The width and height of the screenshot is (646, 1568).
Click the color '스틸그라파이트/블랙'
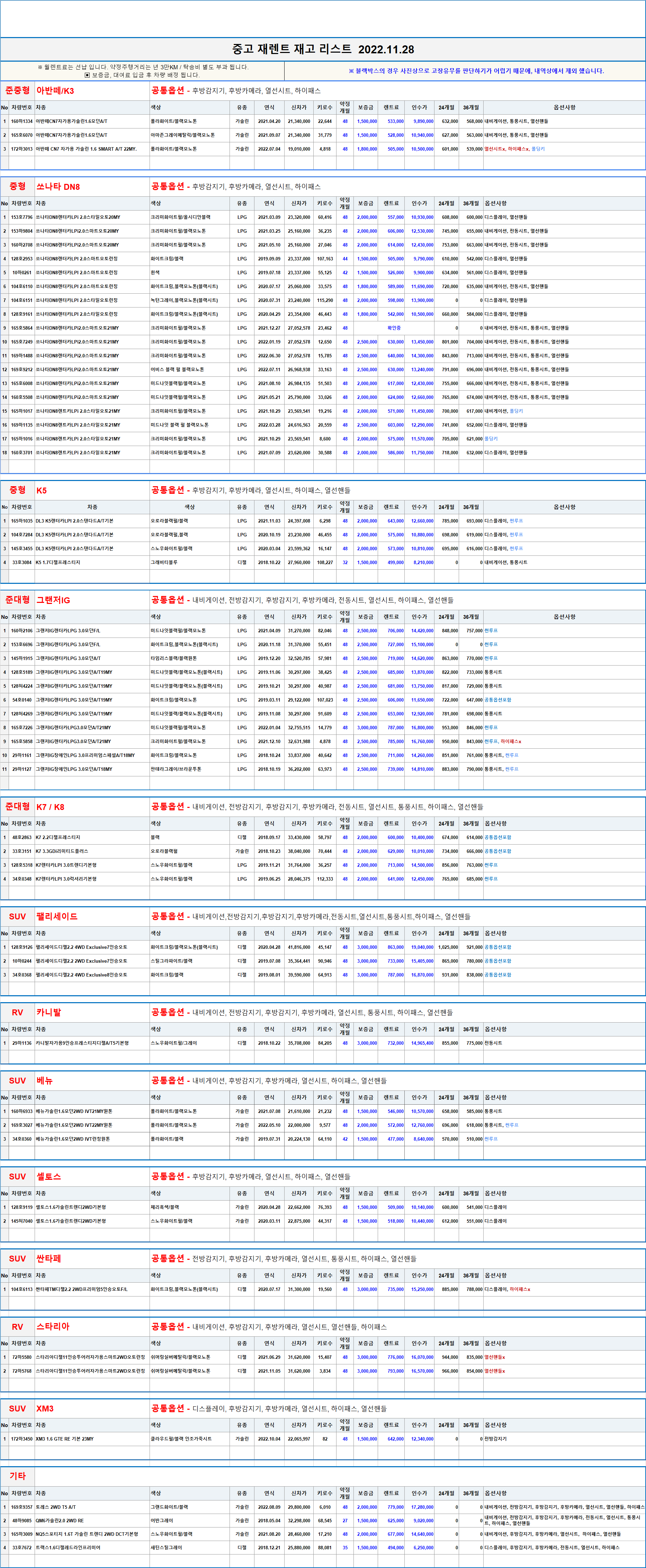point(171,961)
